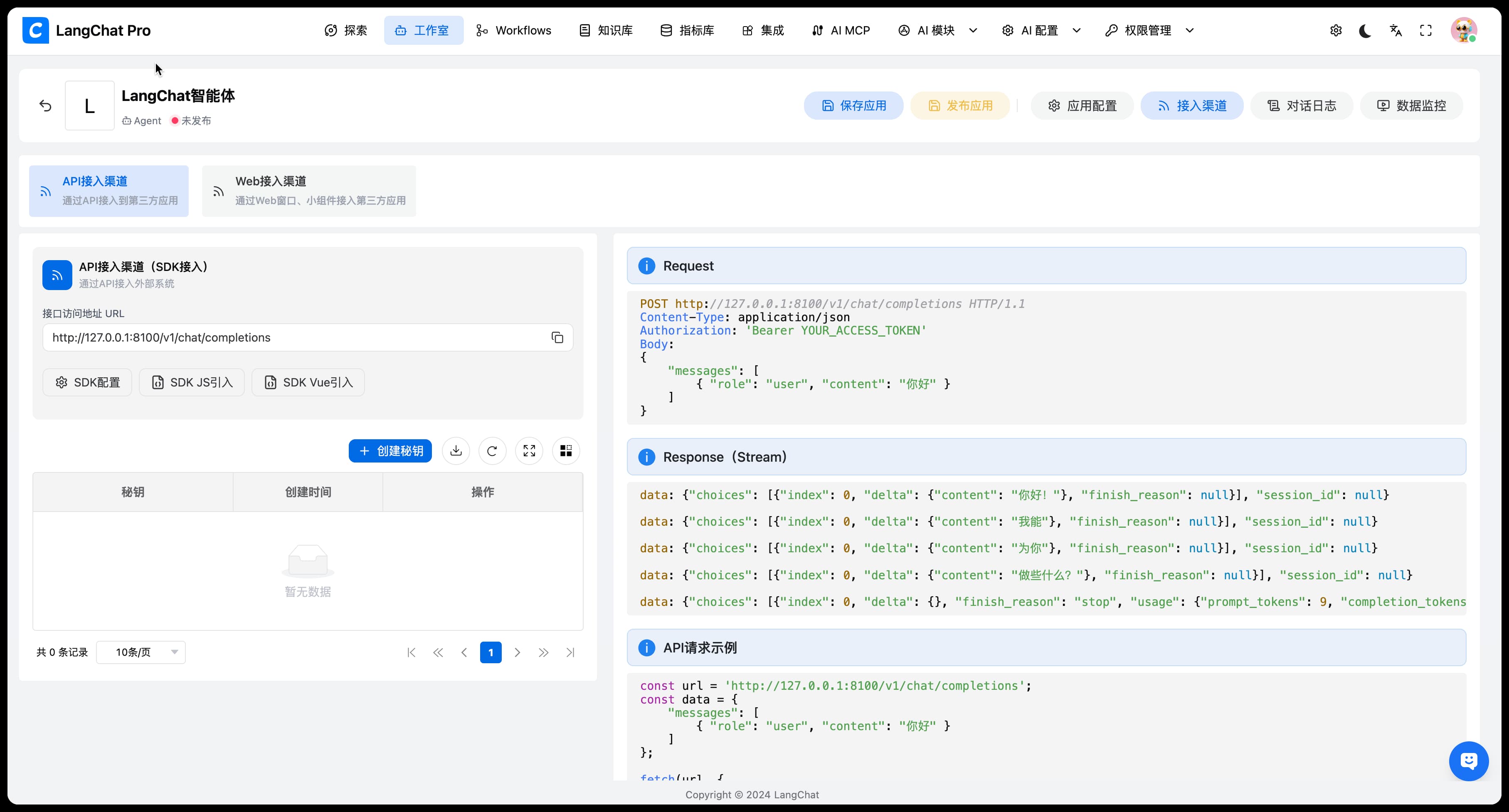The image size is (1509, 812).
Task: Click the 保存应用 button
Action: [x=853, y=106]
